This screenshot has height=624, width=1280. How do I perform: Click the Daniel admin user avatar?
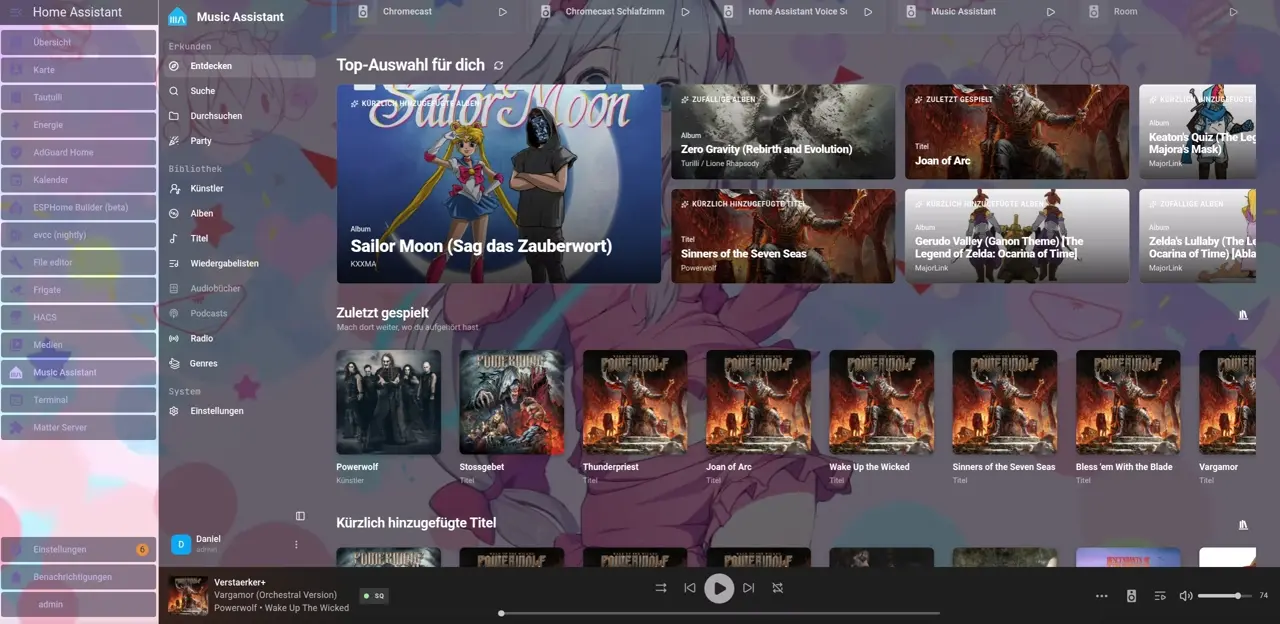181,544
